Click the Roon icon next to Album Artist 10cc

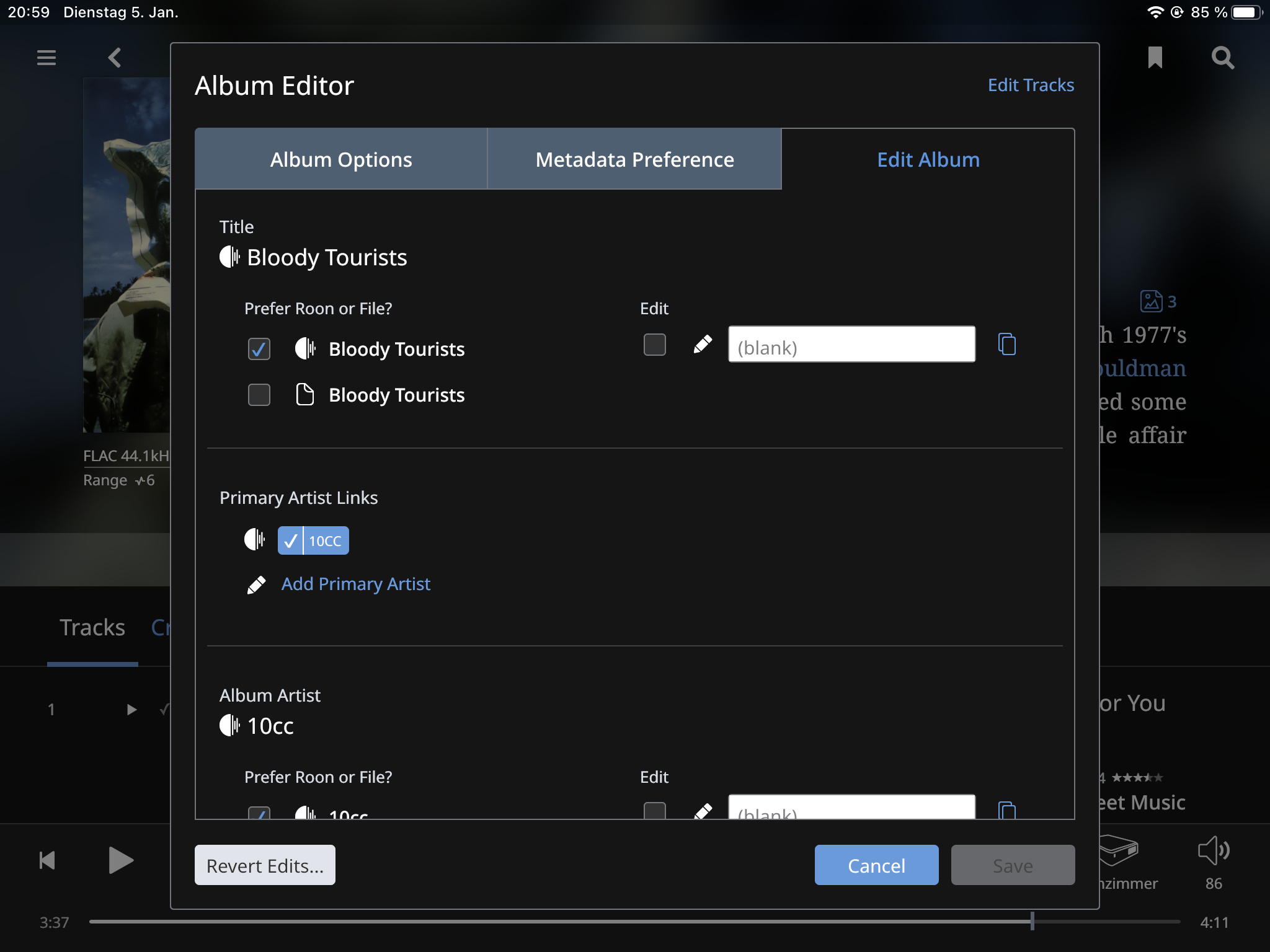[229, 725]
